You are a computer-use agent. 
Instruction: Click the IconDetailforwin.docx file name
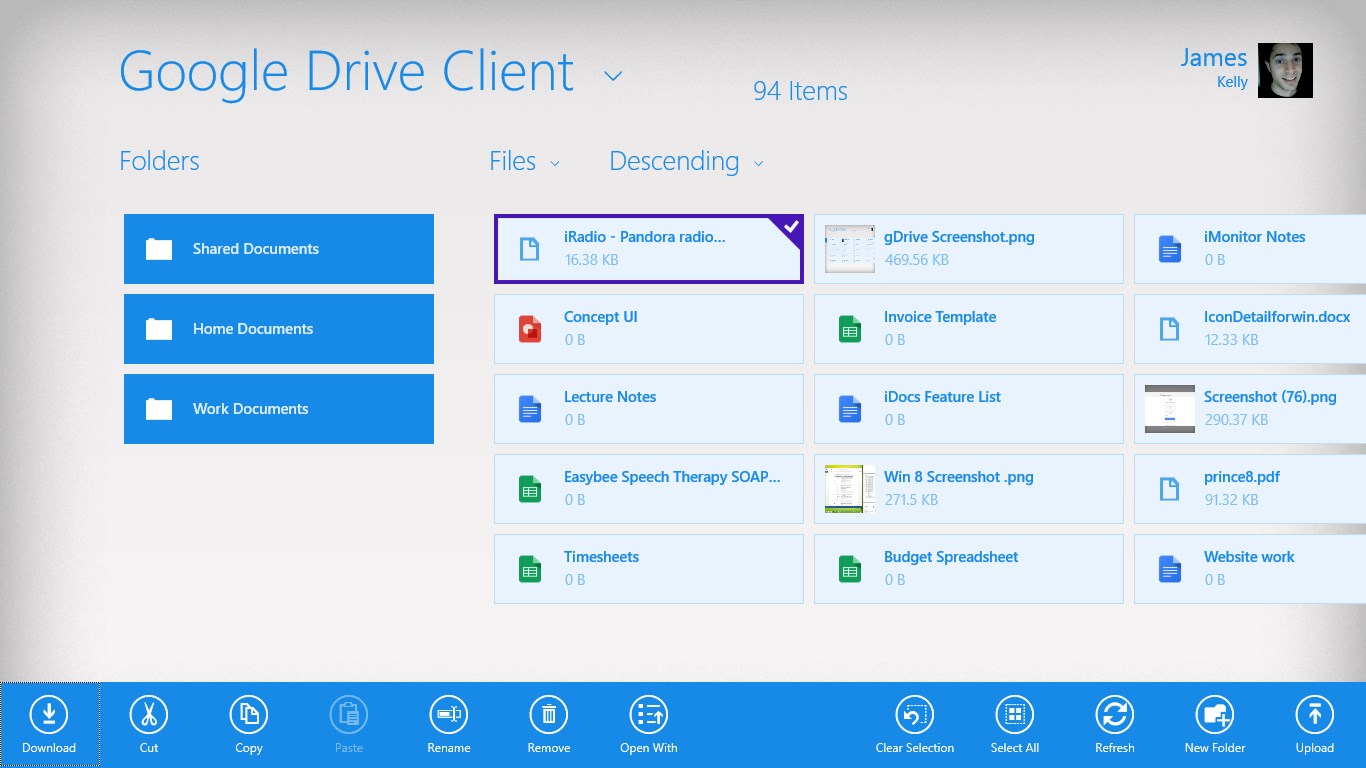[x=1277, y=317]
